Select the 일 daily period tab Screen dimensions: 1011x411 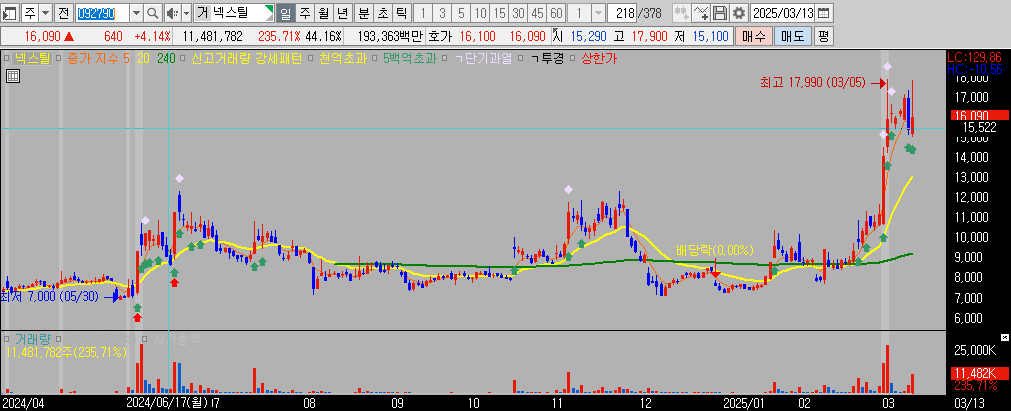coord(285,12)
